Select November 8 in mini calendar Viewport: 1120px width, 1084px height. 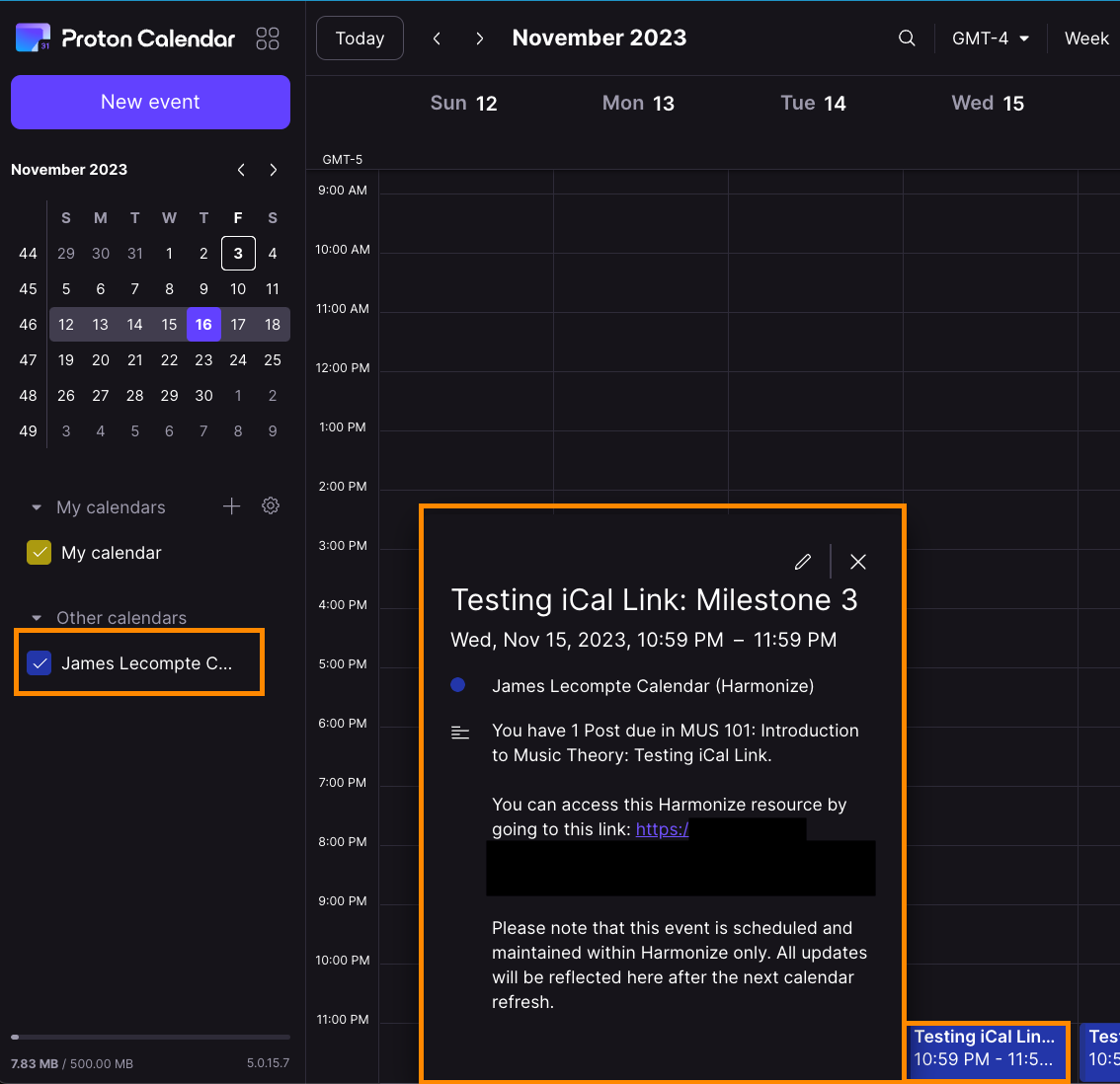169,289
